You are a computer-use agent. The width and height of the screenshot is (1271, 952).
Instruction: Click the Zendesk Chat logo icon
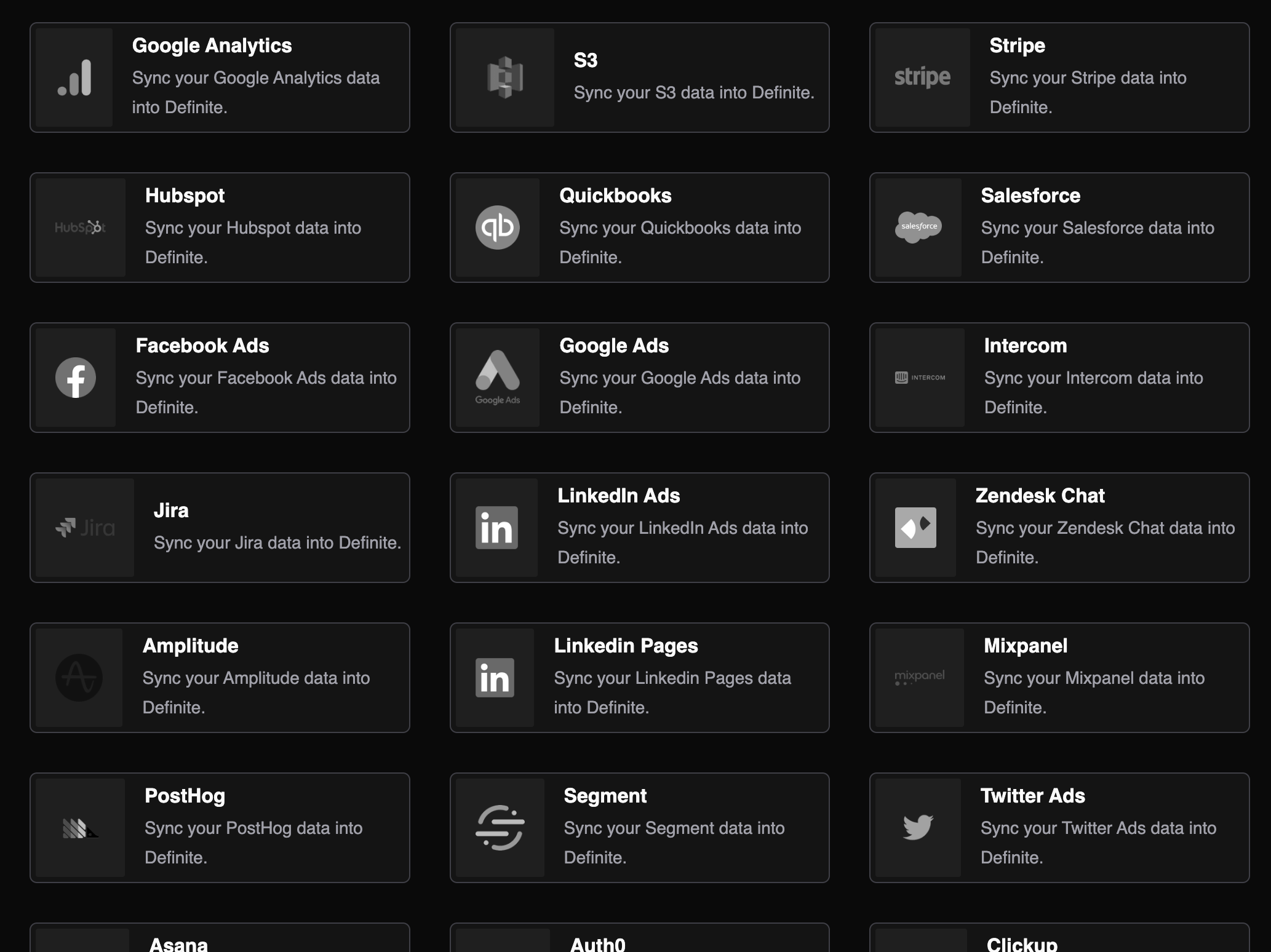coord(915,528)
